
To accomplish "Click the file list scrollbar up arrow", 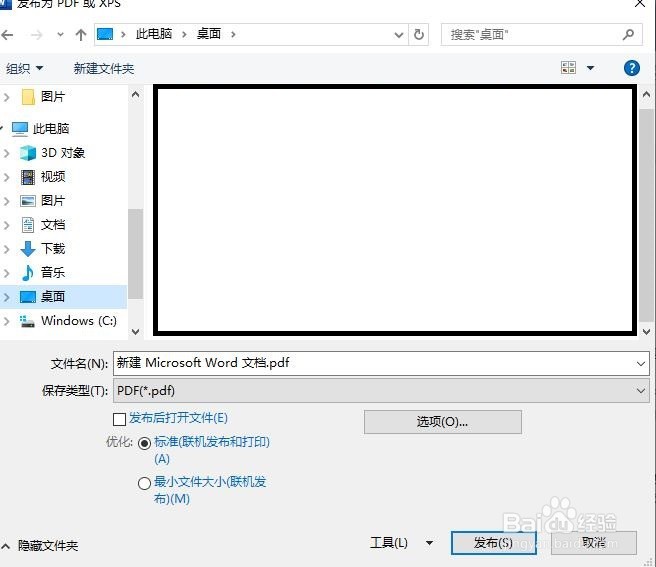I will tap(646, 95).
